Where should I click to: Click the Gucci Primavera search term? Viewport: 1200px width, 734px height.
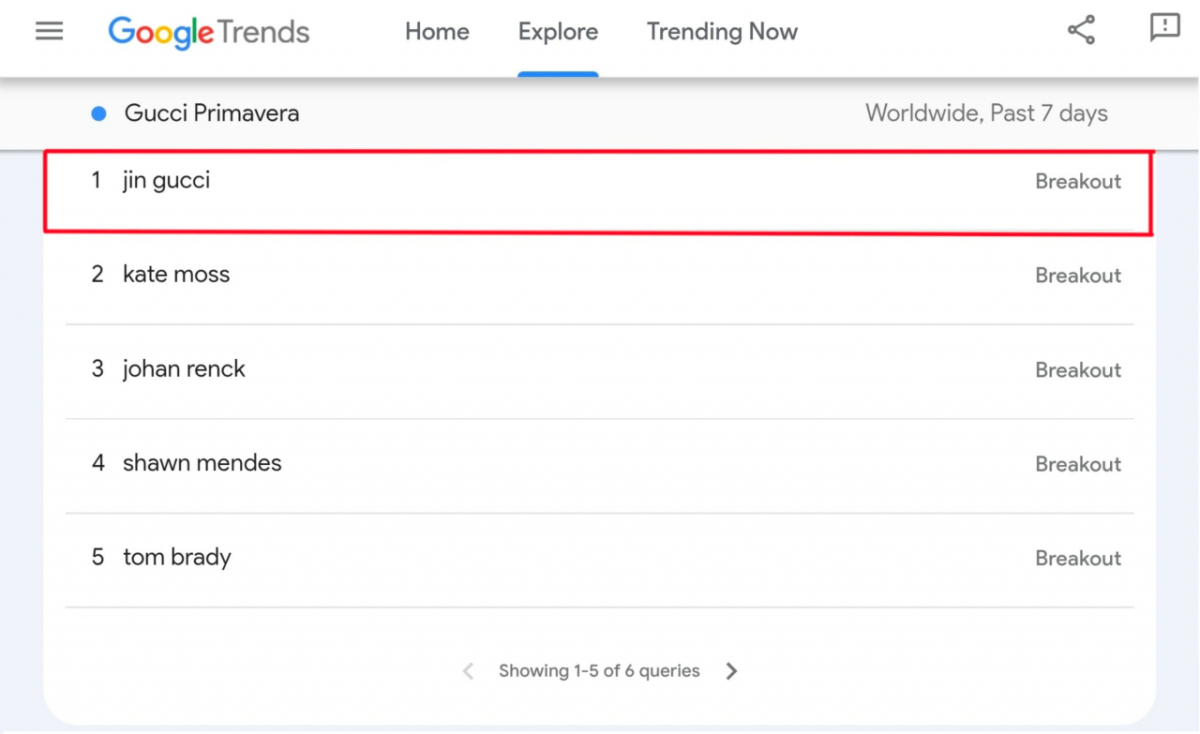pyautogui.click(x=212, y=114)
